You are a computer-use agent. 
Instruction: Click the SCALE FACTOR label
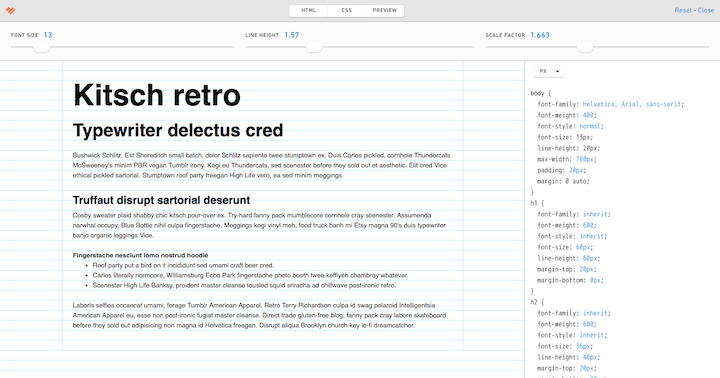click(x=505, y=35)
